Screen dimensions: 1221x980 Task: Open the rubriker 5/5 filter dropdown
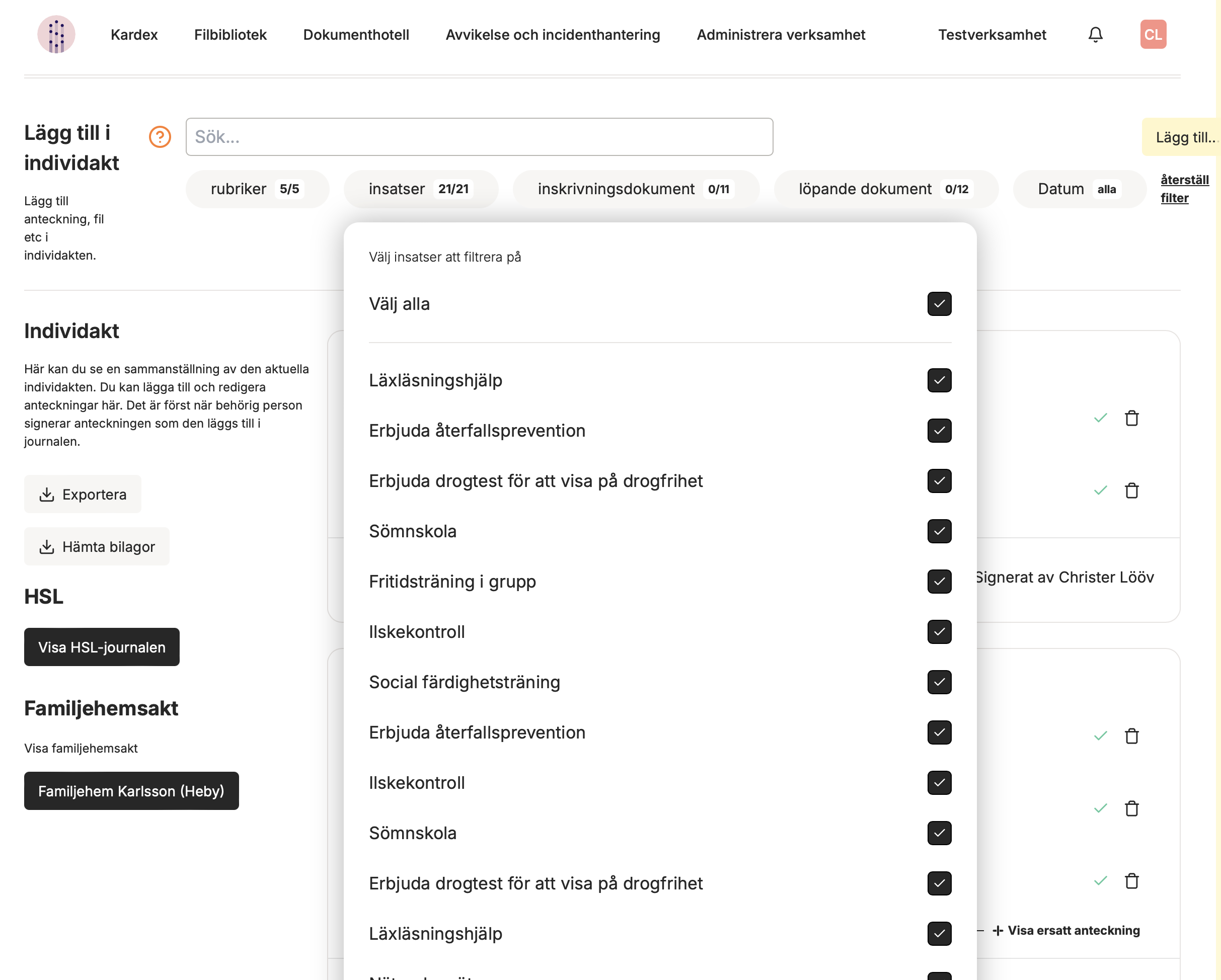click(x=257, y=189)
